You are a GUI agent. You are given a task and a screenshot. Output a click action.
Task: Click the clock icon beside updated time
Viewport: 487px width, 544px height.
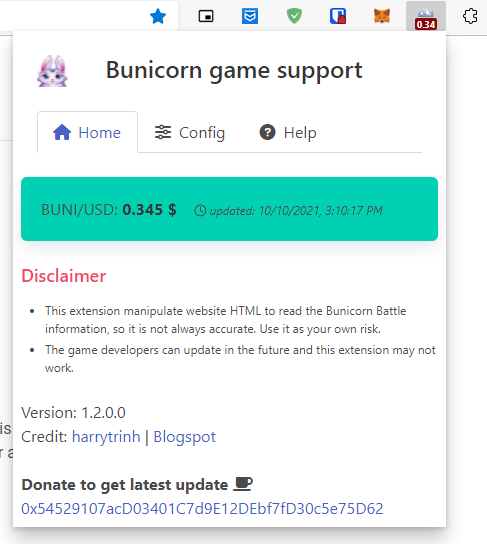[x=200, y=211]
